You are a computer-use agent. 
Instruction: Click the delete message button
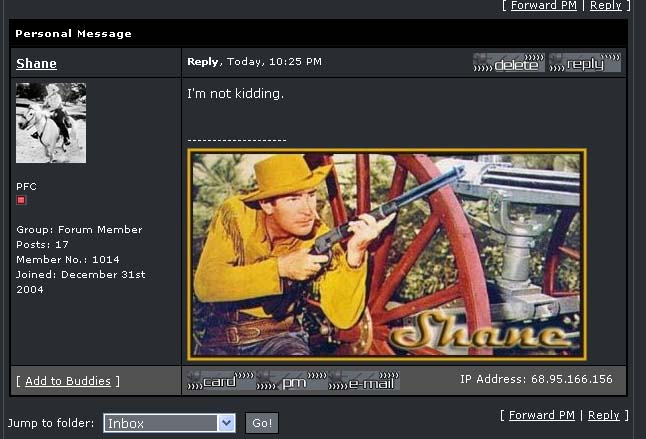508,63
